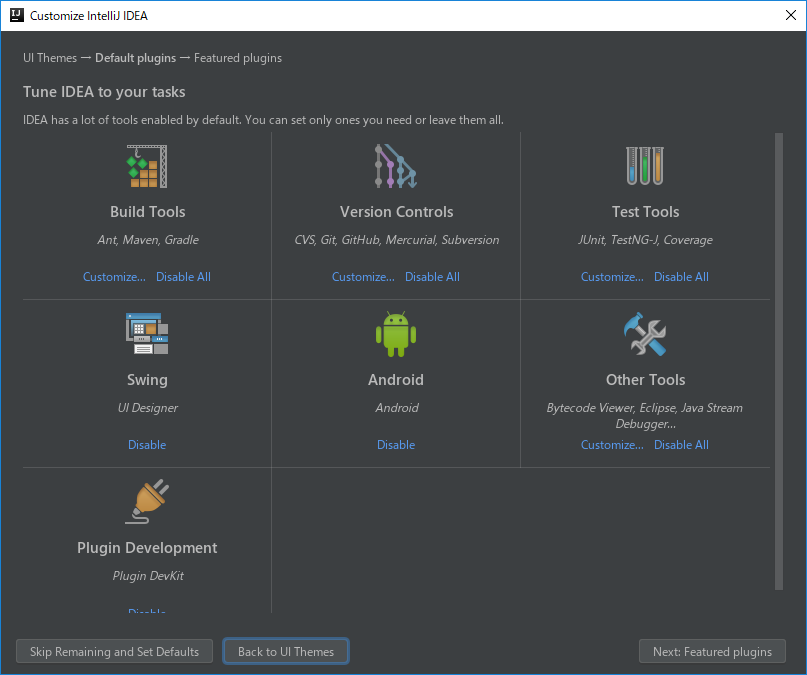Close the Customize IntelliJ IDEA dialog
The image size is (807, 675).
[x=791, y=15]
